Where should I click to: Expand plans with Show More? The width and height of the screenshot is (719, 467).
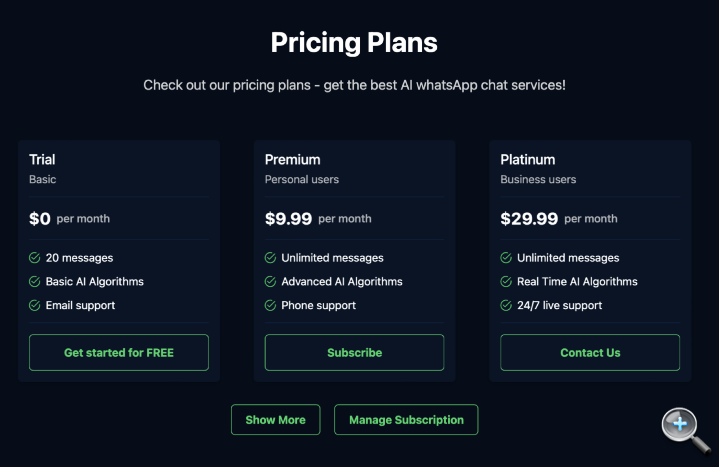coord(275,420)
